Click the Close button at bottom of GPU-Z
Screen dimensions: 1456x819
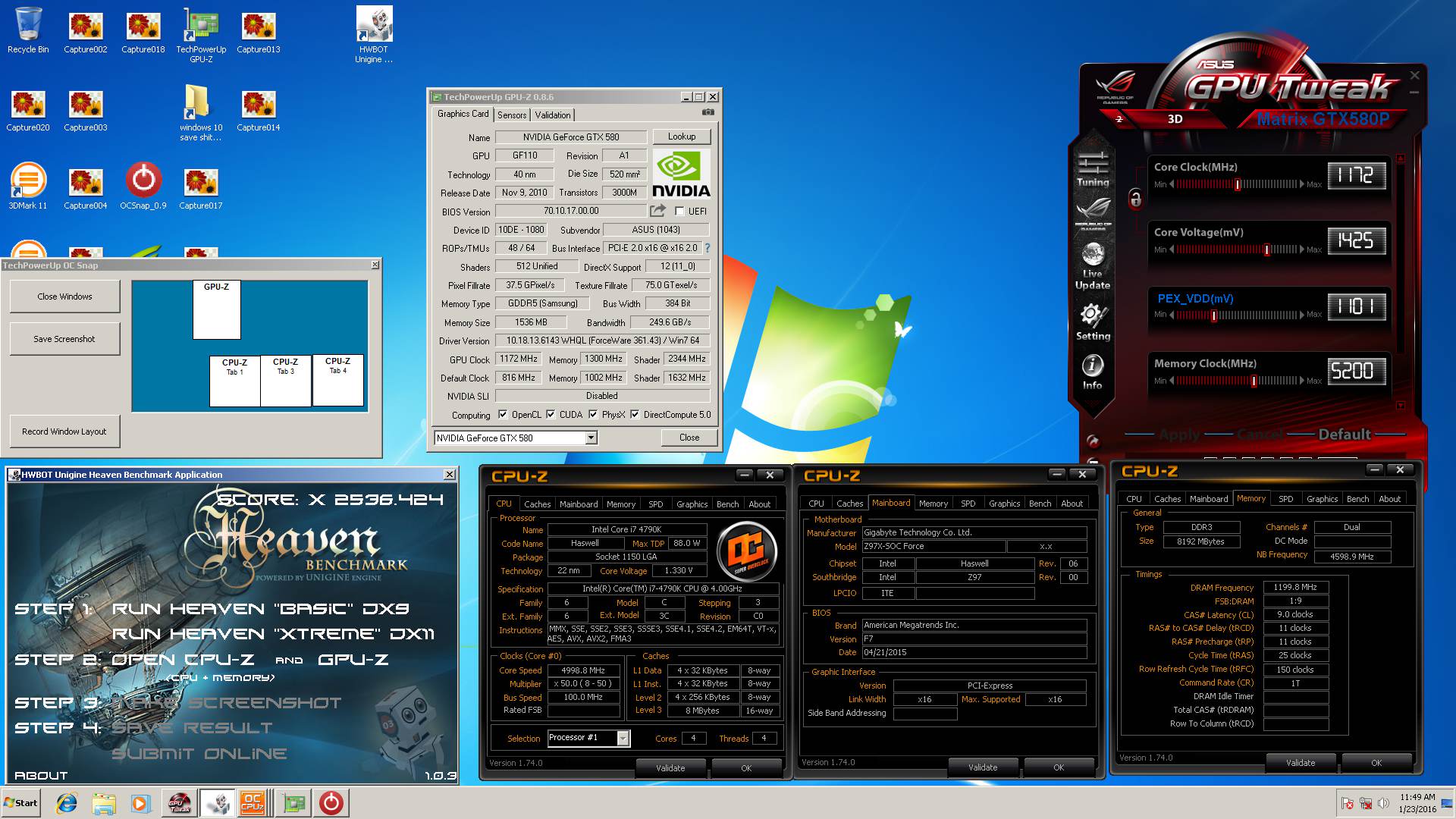689,438
